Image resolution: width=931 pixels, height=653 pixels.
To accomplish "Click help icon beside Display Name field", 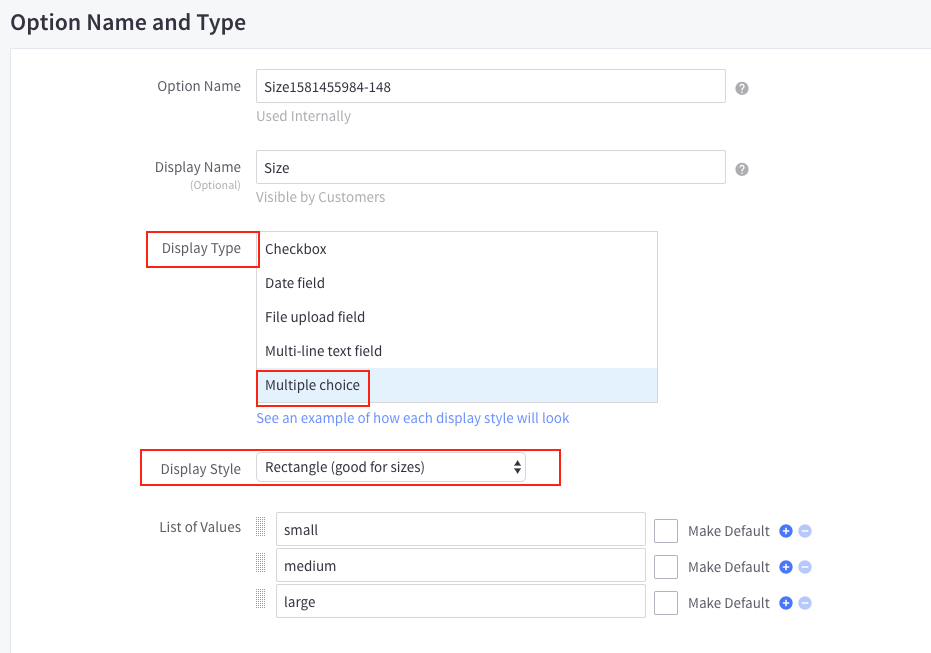I will pyautogui.click(x=742, y=169).
